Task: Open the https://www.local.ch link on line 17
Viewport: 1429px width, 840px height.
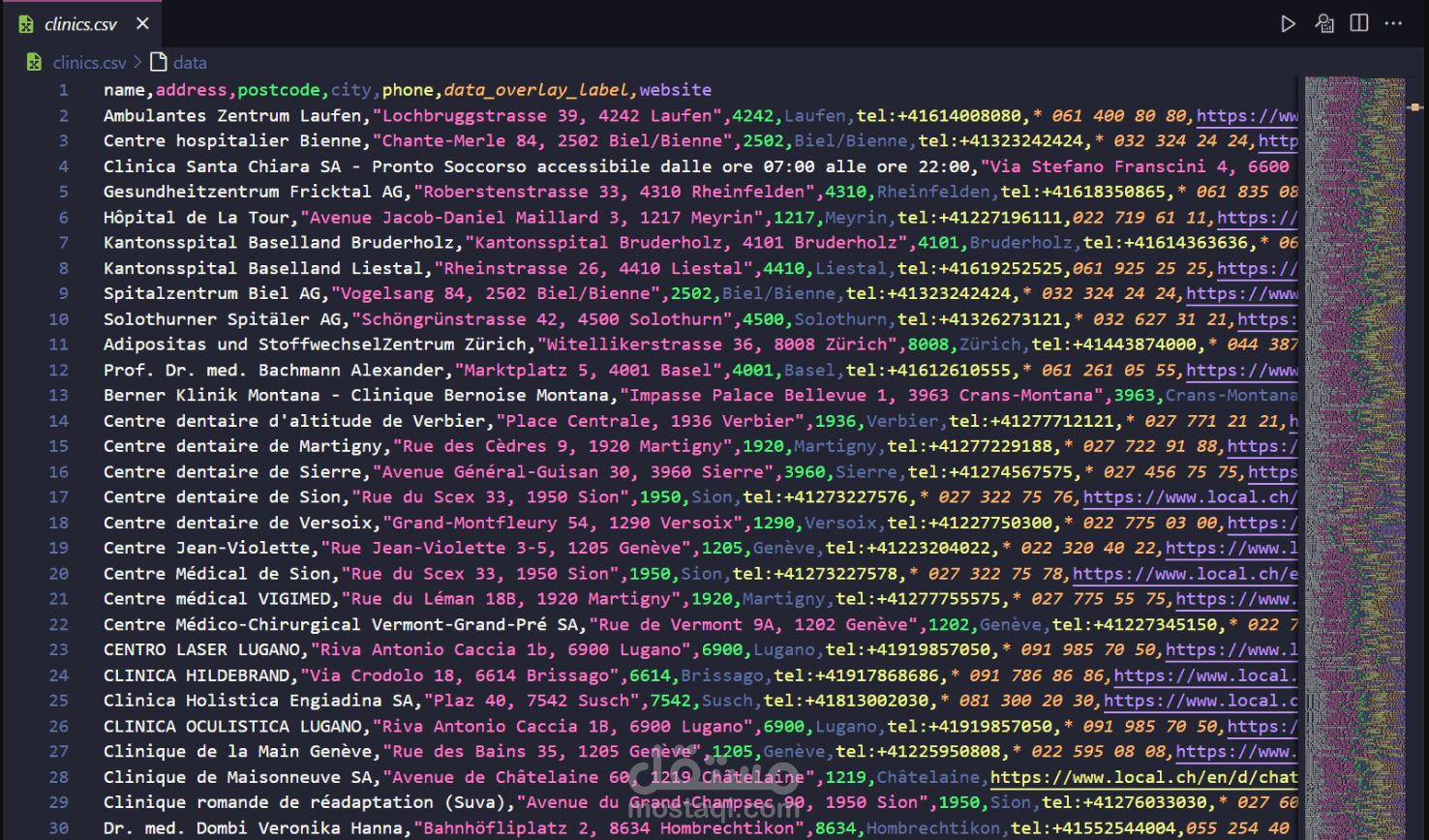Action: tap(1190, 497)
